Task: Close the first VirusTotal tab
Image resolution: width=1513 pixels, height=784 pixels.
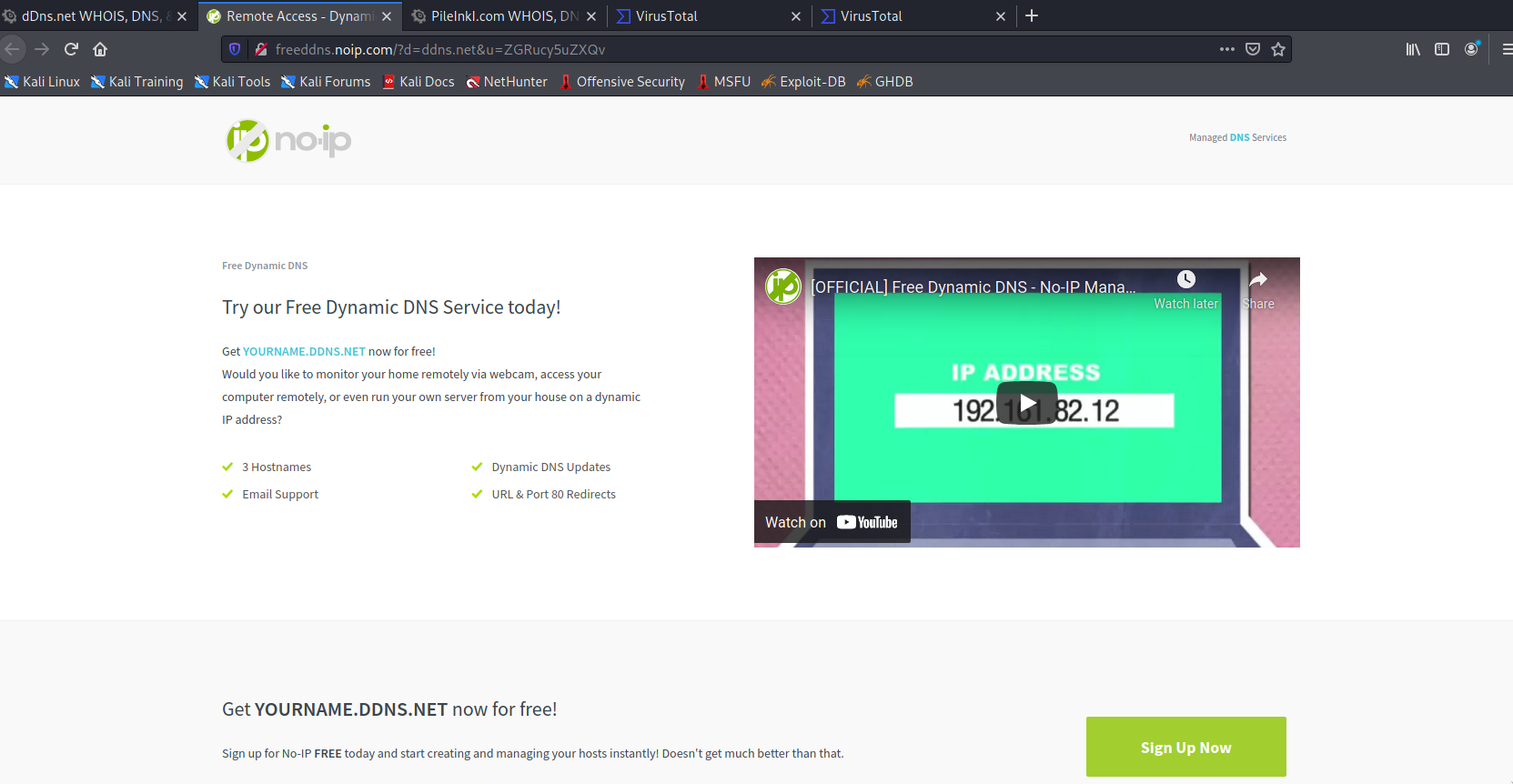Action: (x=796, y=16)
